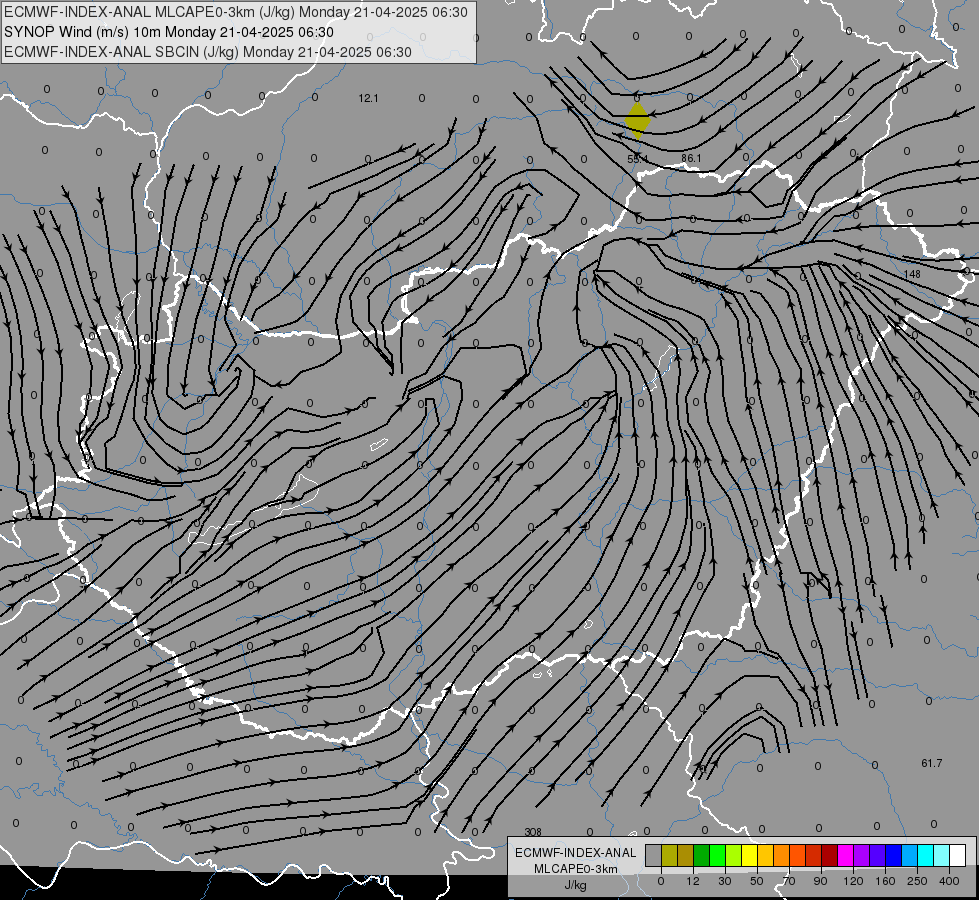The image size is (979, 900).
Task: Click the legend scale label 400
Action: pyautogui.click(x=949, y=881)
